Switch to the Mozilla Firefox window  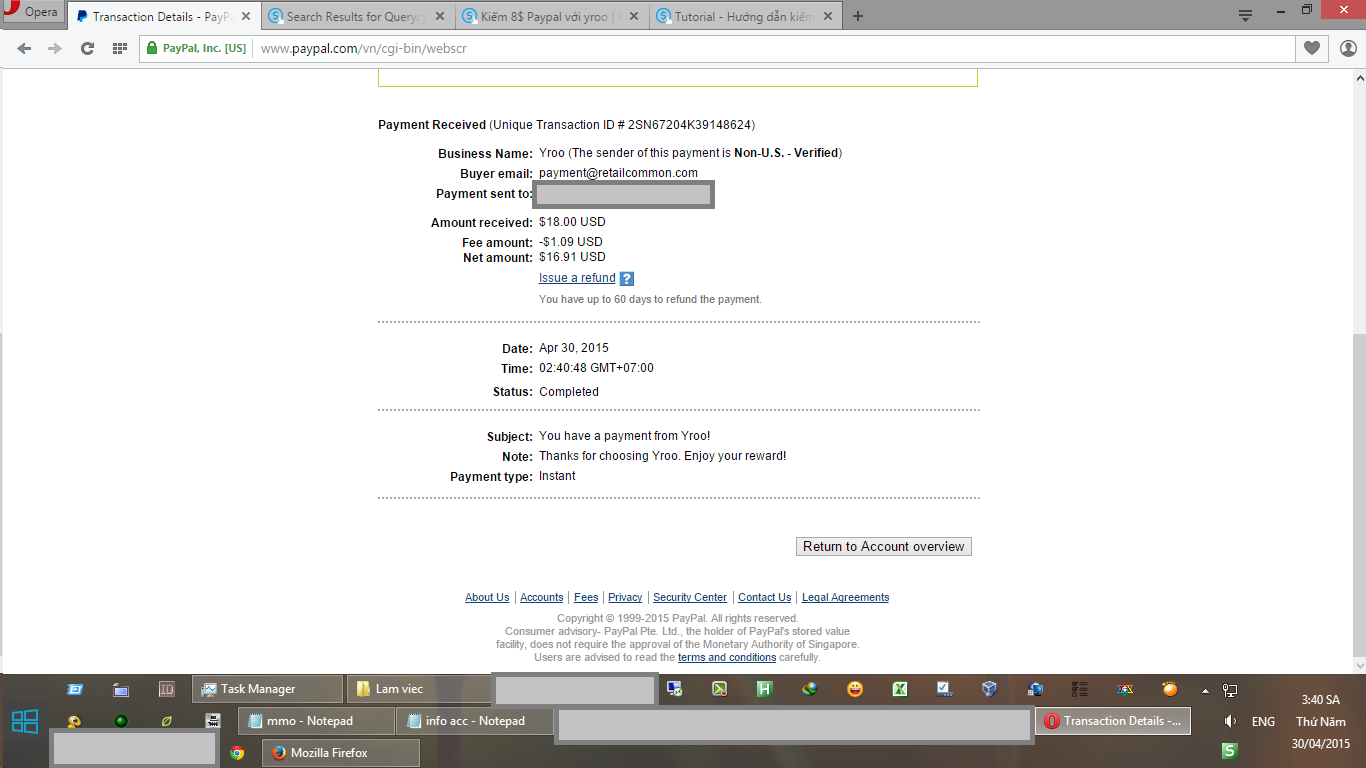[x=340, y=753]
